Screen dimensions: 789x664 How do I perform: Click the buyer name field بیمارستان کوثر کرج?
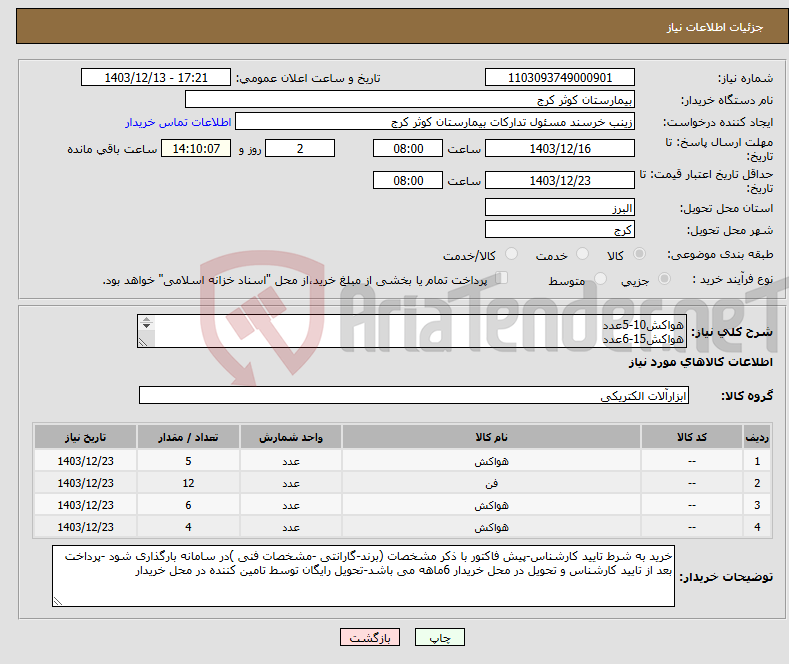pos(410,100)
